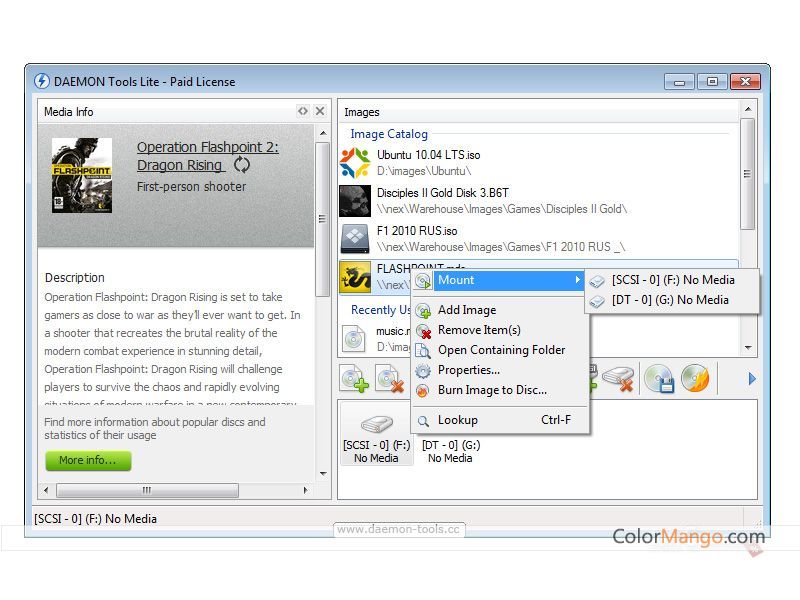Select the Ubuntu 10.04 LTS.iso disc icon
Image resolution: width=800 pixels, height=600 pixels.
coord(355,160)
